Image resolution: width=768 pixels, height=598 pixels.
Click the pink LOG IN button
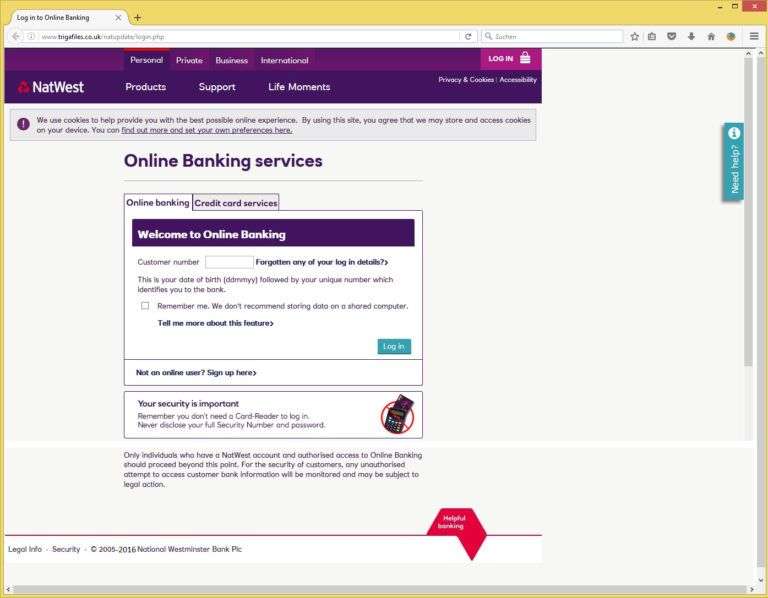click(510, 59)
